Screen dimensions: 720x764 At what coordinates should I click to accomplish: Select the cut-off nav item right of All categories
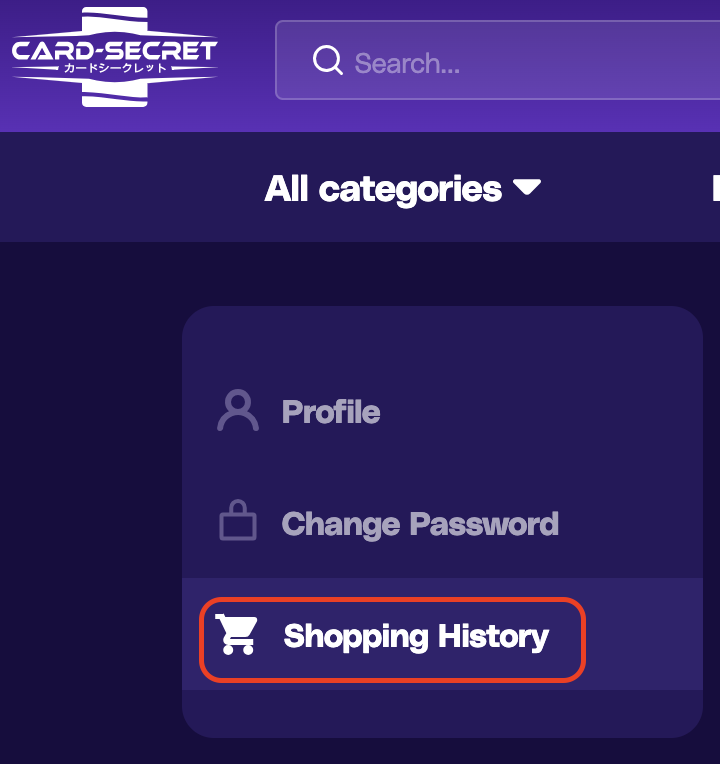716,188
